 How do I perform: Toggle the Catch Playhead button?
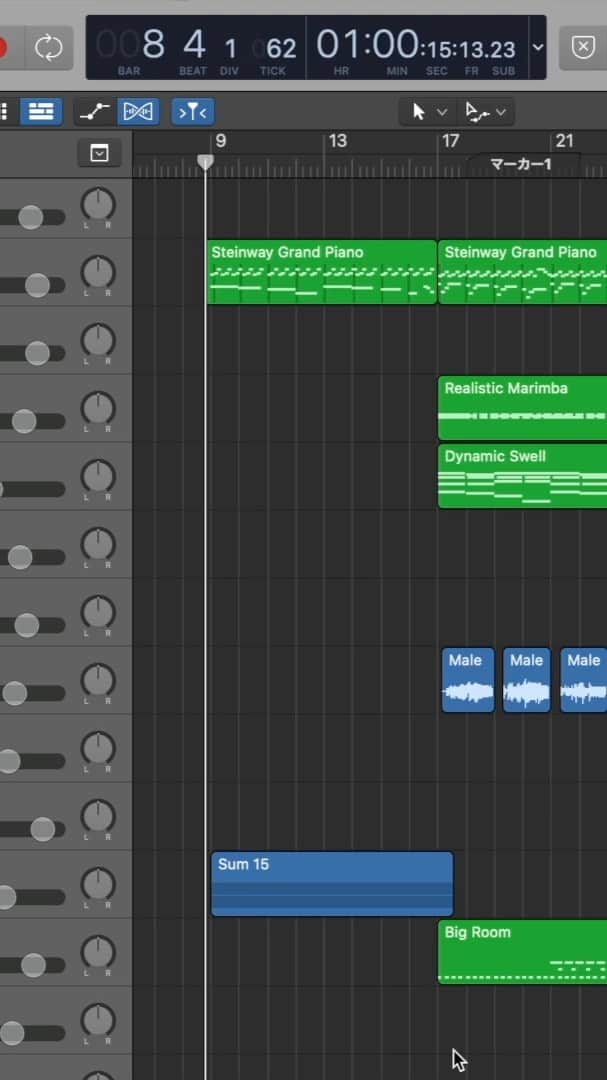(x=192, y=112)
